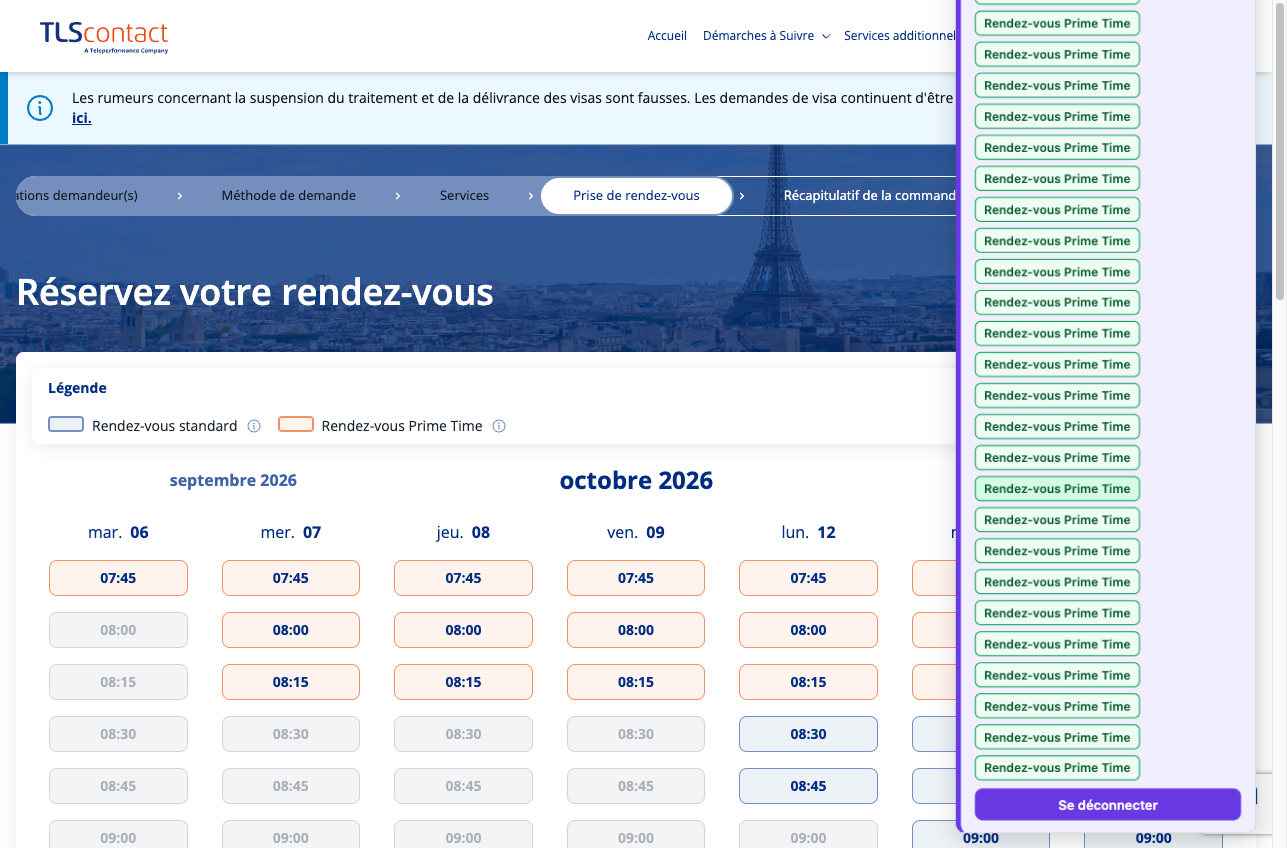The width and height of the screenshot is (1287, 848).
Task: Book 08:15 on jeu. 08
Action: pos(463,682)
